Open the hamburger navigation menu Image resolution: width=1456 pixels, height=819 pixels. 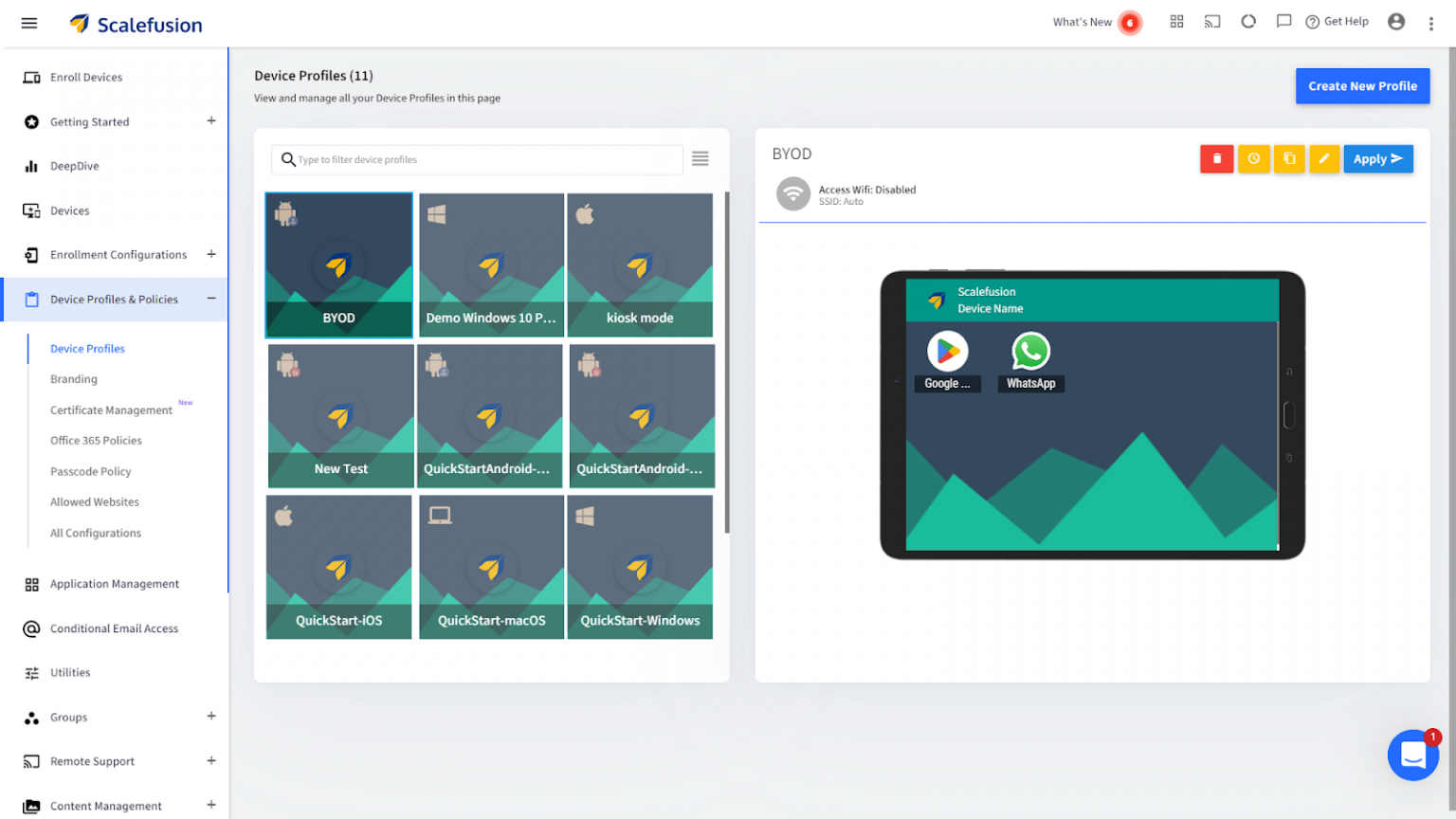point(29,23)
